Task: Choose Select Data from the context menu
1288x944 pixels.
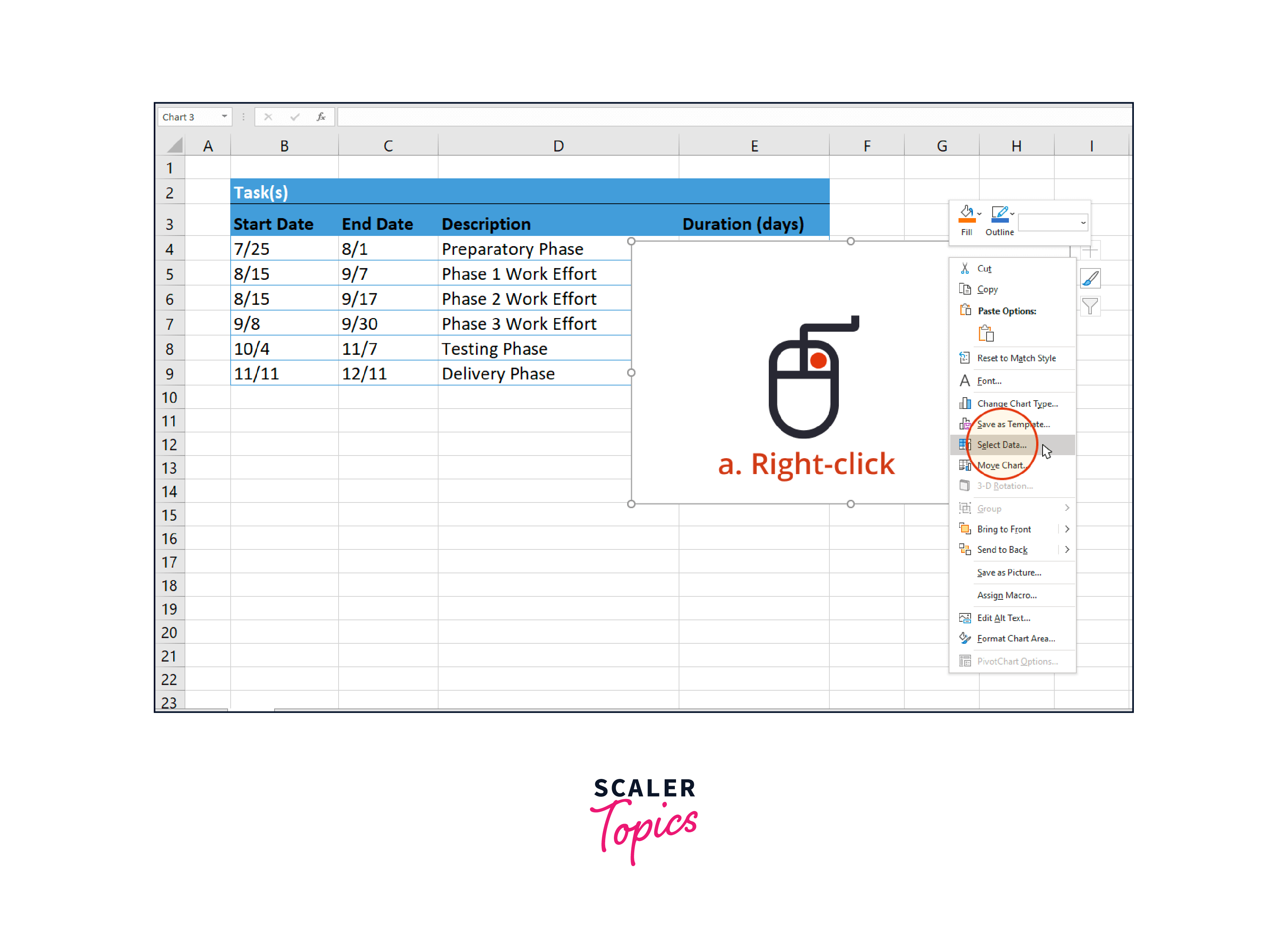Action: (x=1002, y=445)
